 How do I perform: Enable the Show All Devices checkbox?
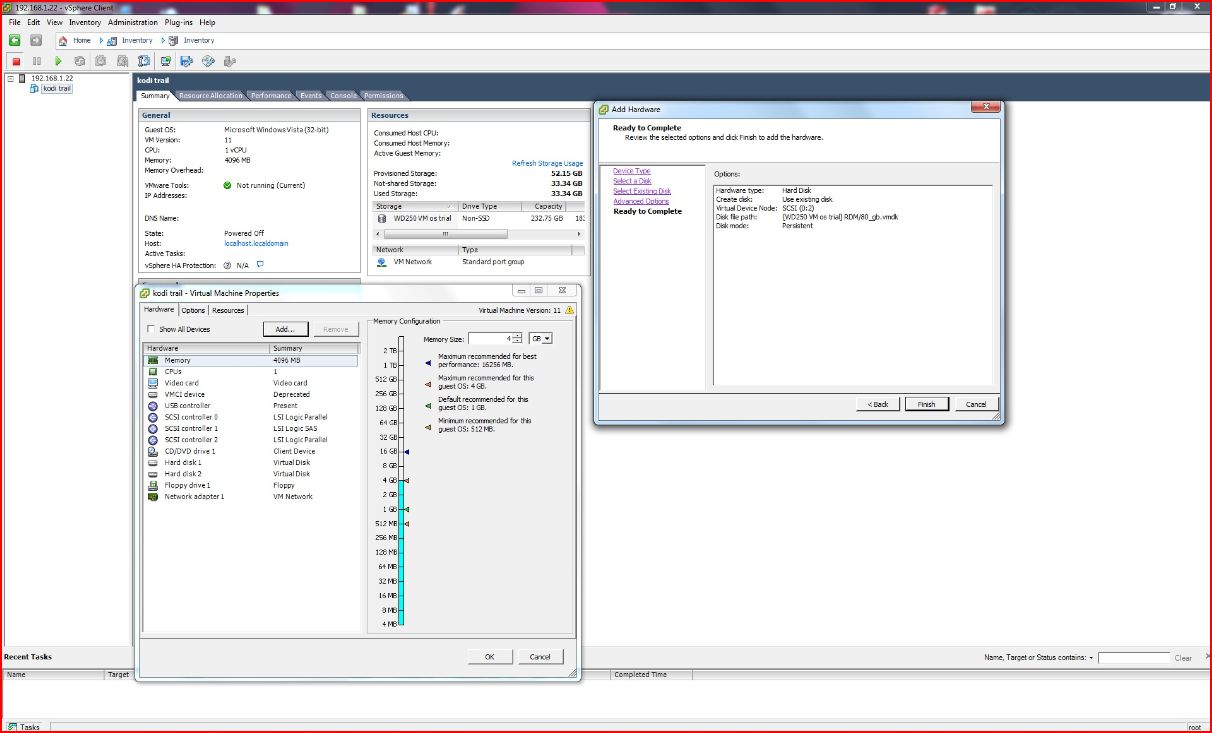coord(151,329)
